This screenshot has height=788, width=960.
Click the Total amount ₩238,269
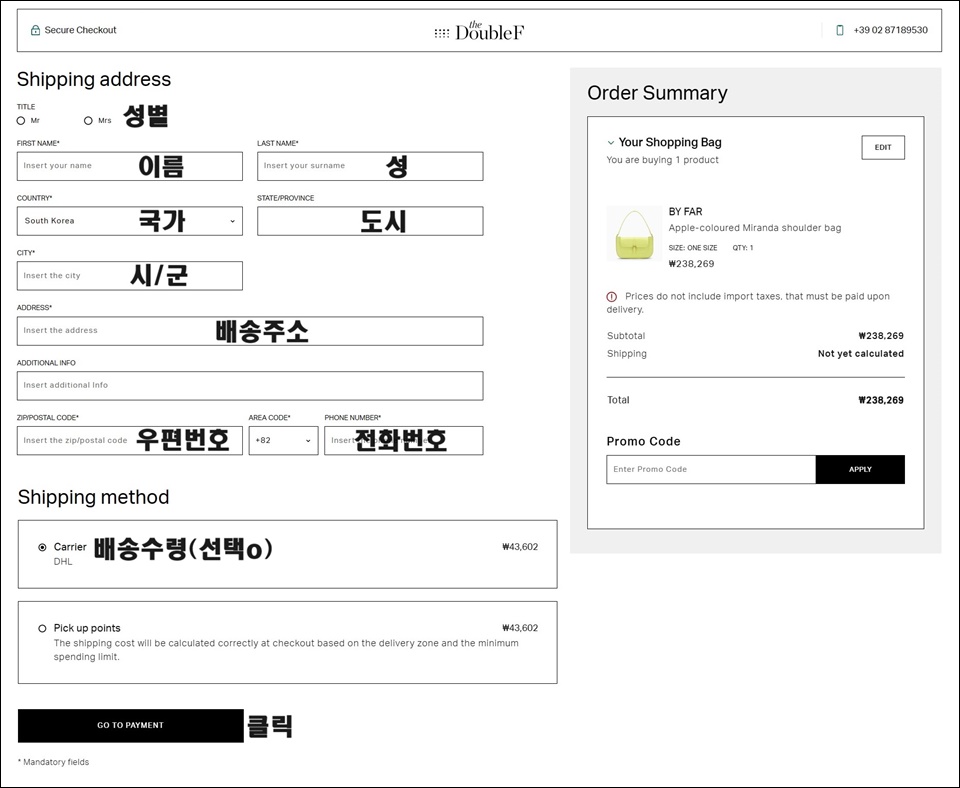[x=881, y=400]
